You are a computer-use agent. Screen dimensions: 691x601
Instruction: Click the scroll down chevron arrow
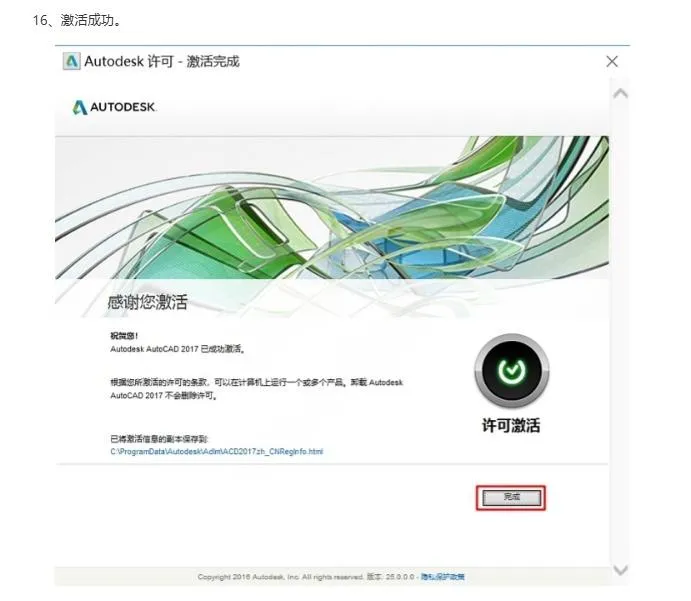pos(620,570)
